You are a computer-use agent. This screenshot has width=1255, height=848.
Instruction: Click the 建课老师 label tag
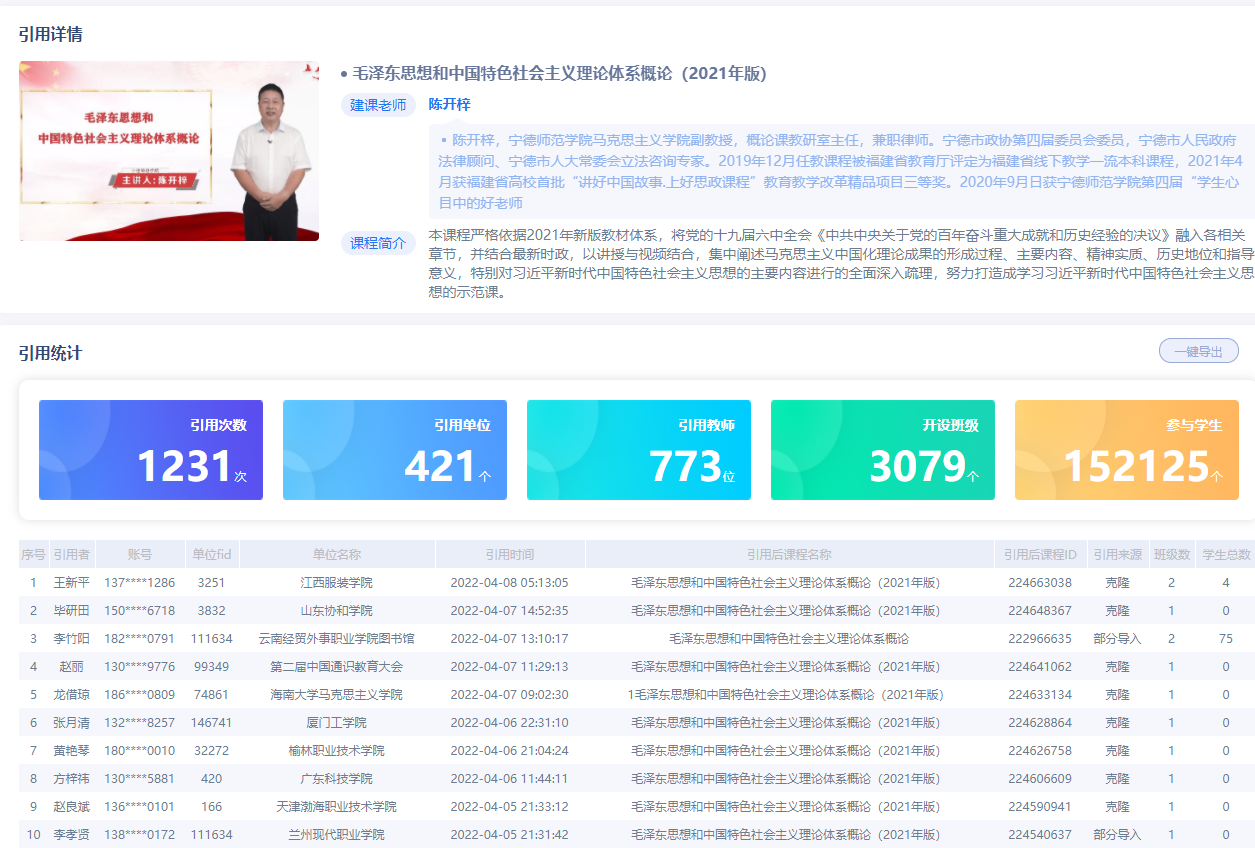click(x=378, y=105)
